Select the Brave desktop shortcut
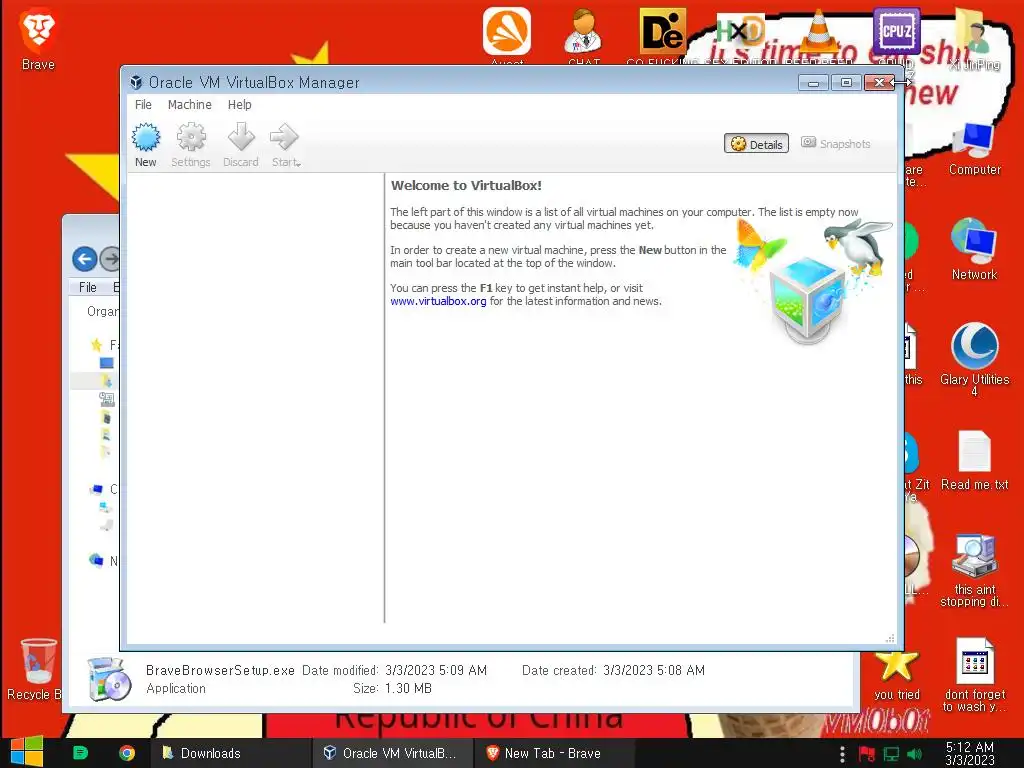This screenshot has width=1024, height=768. pos(38,39)
